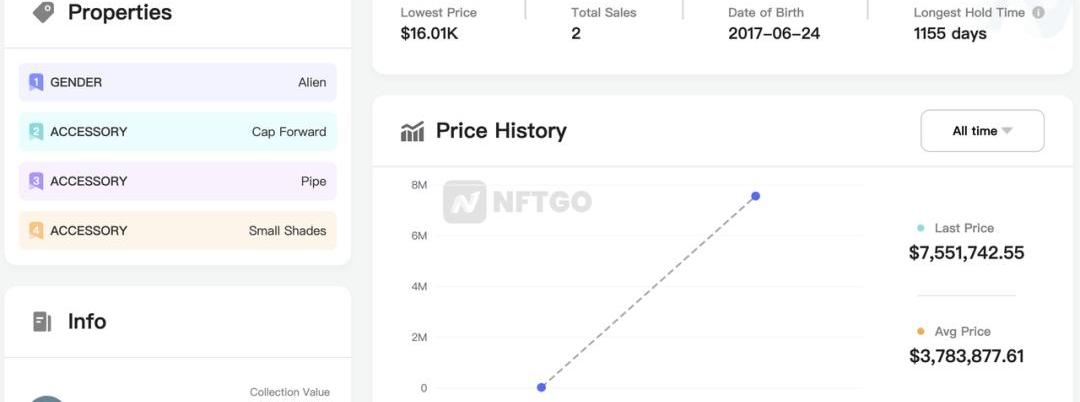Click the lowest data point on price chart
Image resolution: width=1080 pixels, height=402 pixels.
coord(541,387)
